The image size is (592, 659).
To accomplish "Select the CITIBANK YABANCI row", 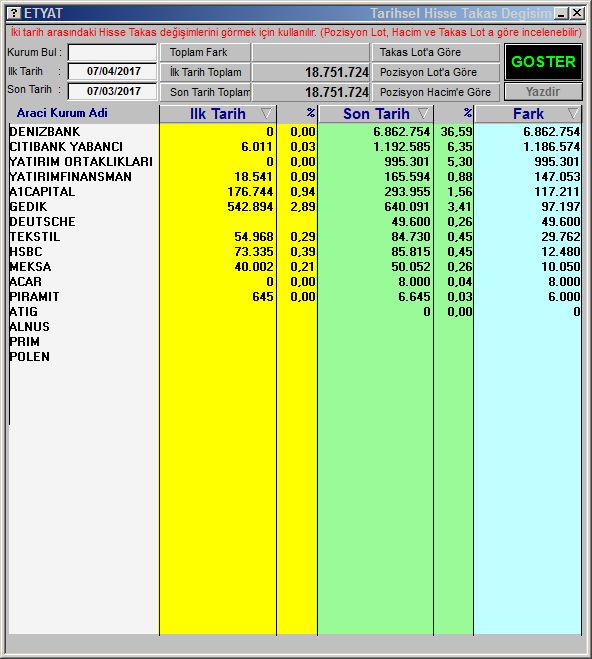I will tap(295, 147).
